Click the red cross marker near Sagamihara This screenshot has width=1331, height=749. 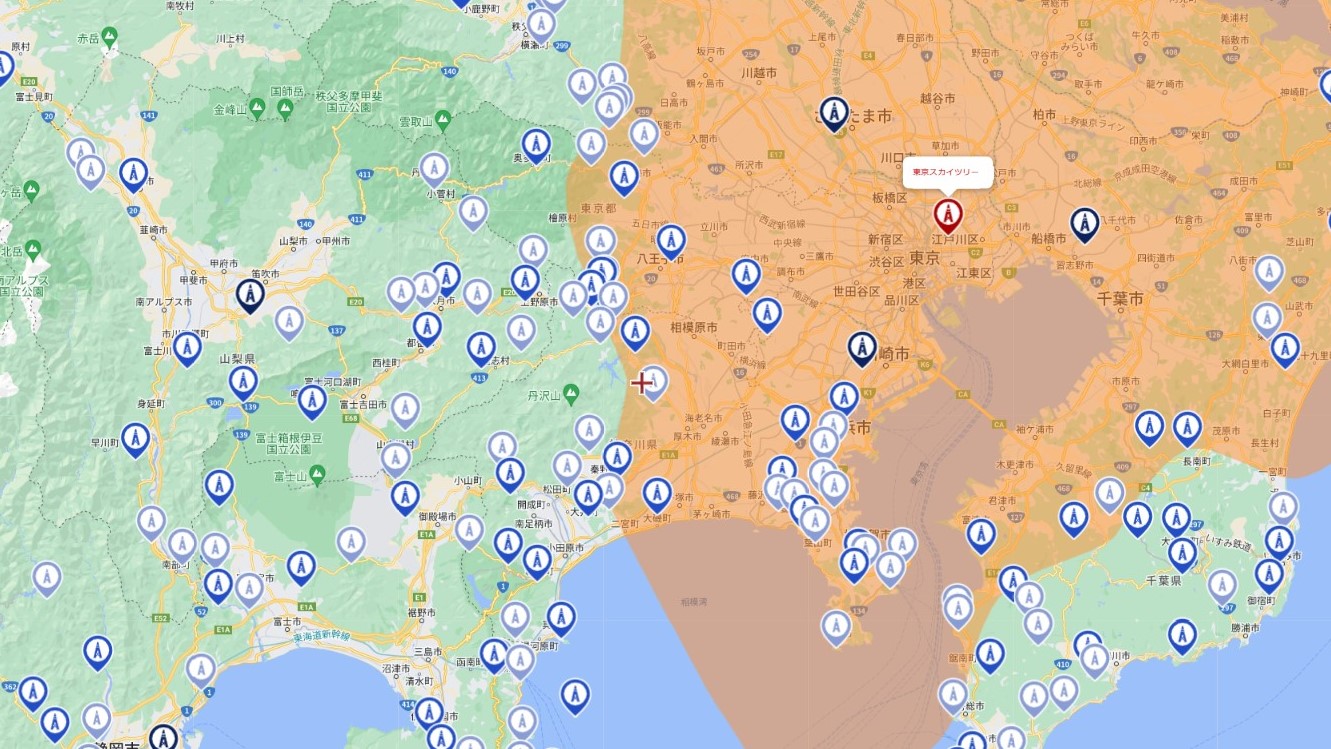click(x=642, y=381)
